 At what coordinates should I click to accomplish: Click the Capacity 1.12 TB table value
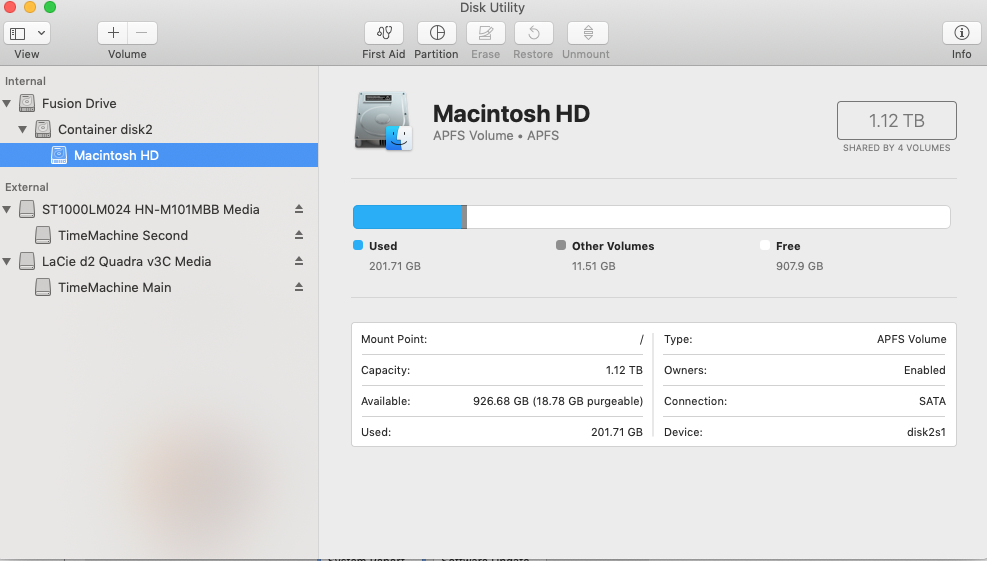point(624,370)
